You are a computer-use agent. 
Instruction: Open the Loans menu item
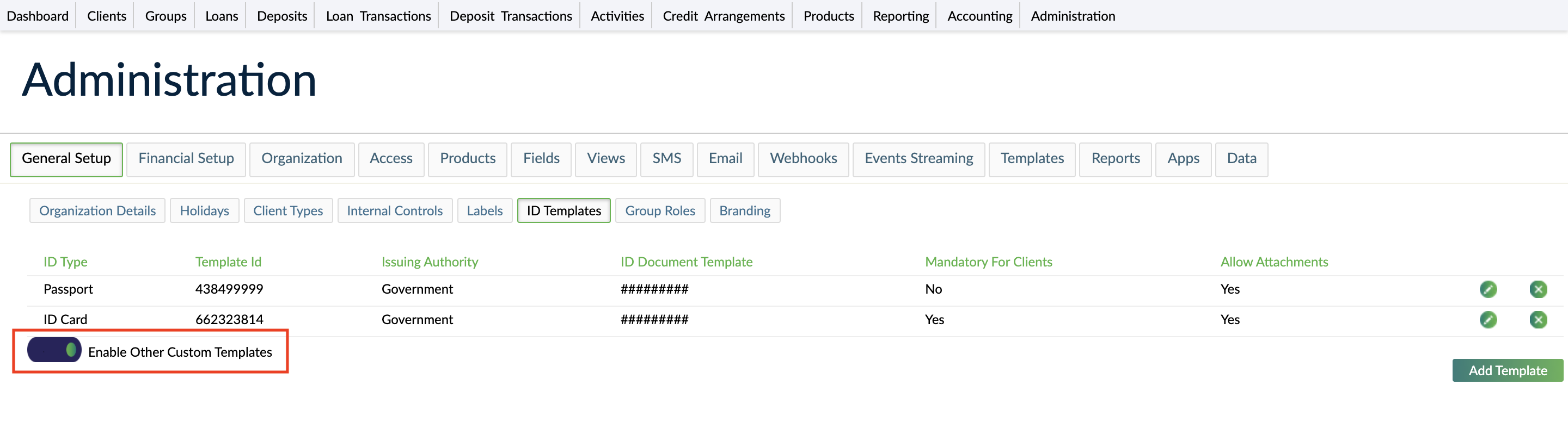pyautogui.click(x=222, y=16)
